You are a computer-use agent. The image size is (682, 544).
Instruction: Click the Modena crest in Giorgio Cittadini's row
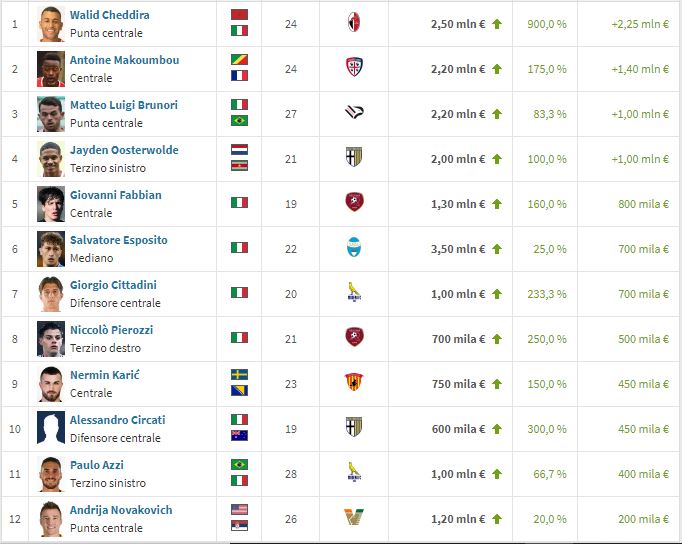coord(353,293)
